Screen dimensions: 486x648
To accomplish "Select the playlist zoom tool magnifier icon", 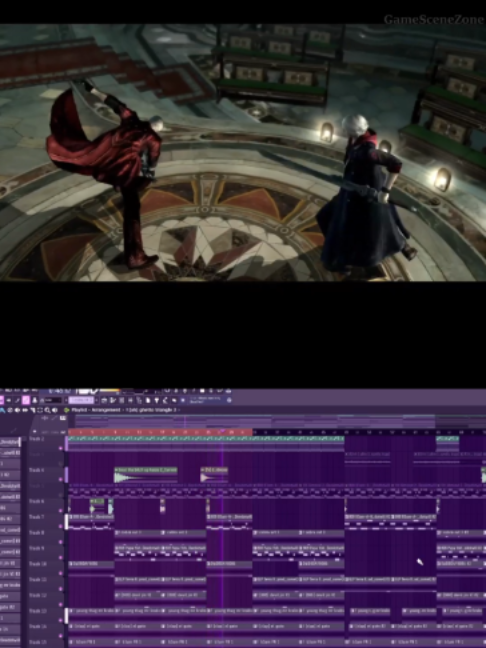I will pyautogui.click(x=47, y=410).
